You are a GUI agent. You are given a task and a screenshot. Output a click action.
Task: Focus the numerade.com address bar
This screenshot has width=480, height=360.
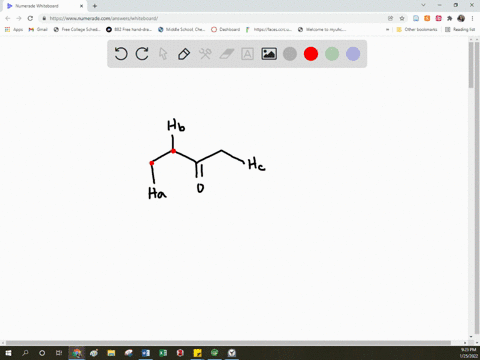pyautogui.click(x=213, y=18)
